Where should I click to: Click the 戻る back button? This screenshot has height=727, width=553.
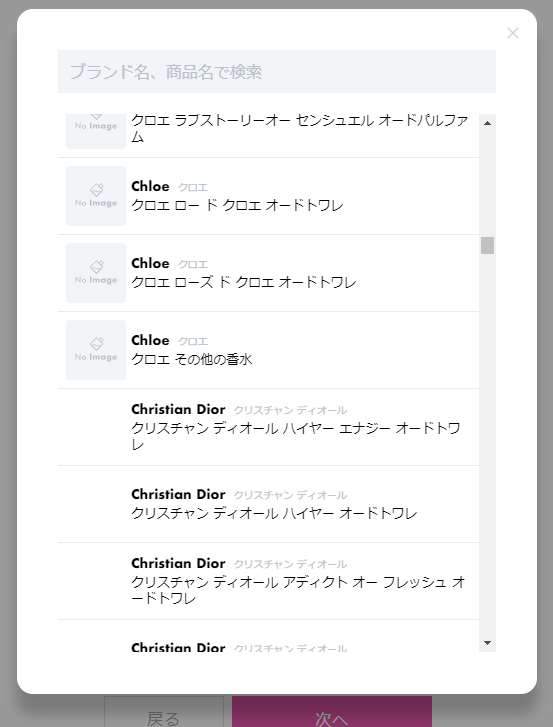pos(164,712)
